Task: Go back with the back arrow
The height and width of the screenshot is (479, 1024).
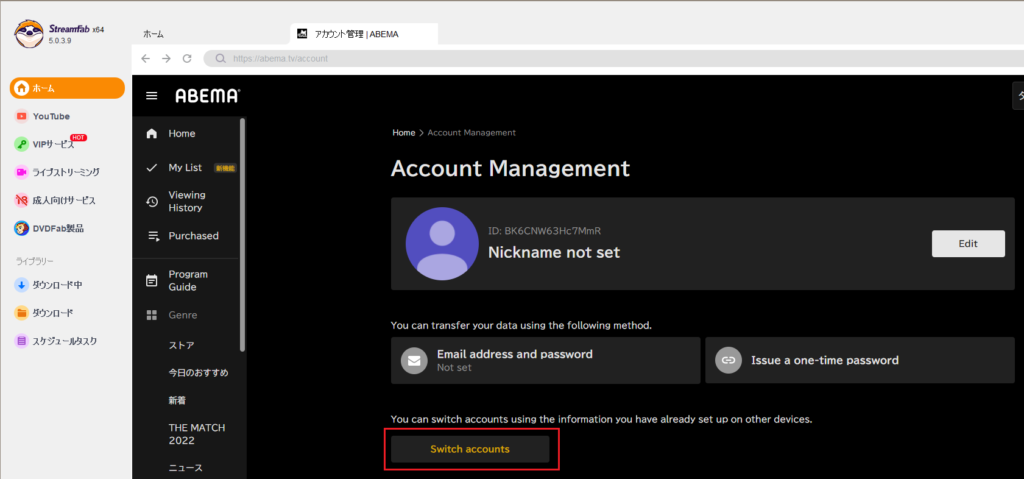Action: pyautogui.click(x=146, y=58)
